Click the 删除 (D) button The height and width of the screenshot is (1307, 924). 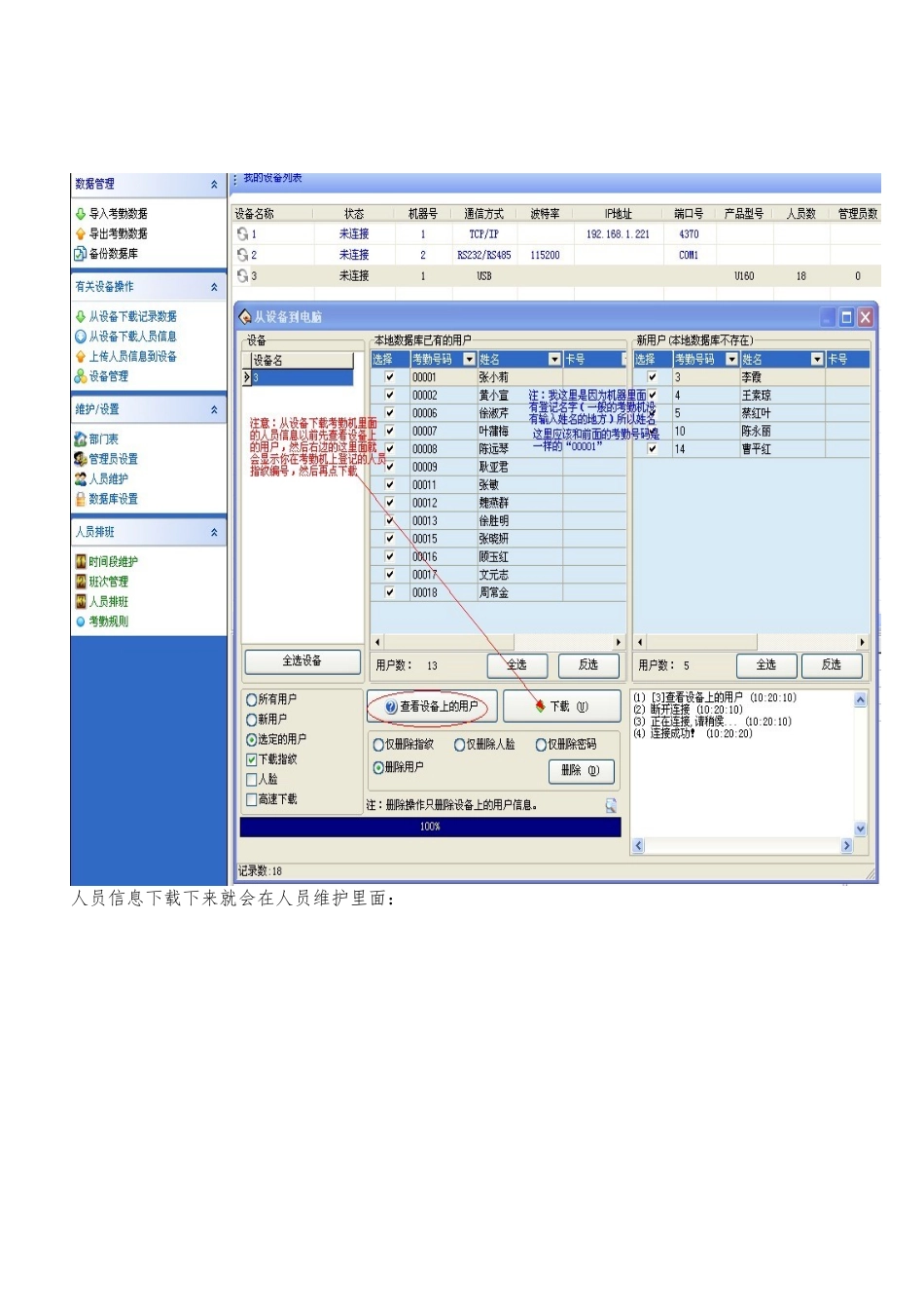click(581, 771)
